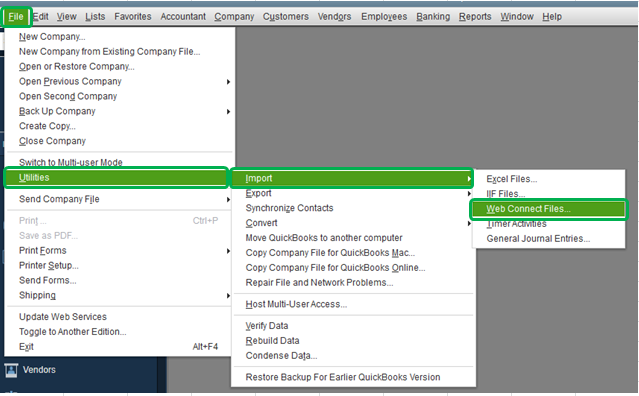
Task: Open the Accountant menu
Action: pyautogui.click(x=183, y=17)
